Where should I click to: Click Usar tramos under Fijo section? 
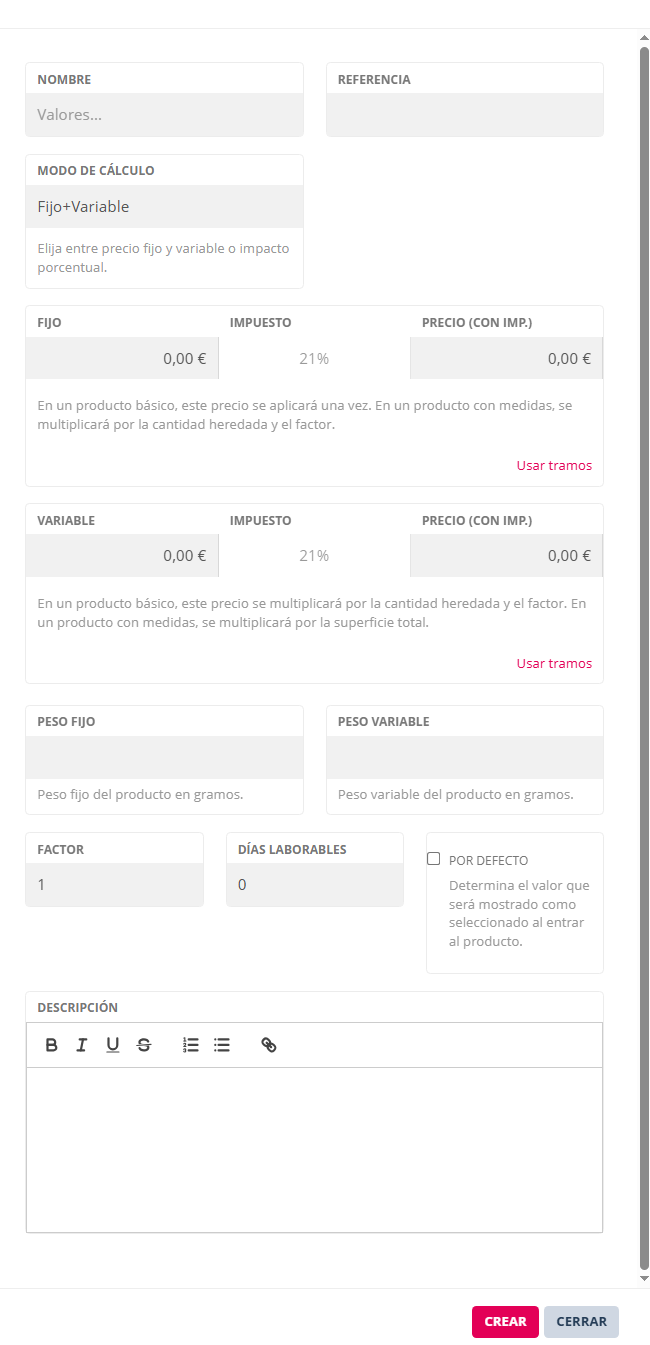(x=554, y=465)
